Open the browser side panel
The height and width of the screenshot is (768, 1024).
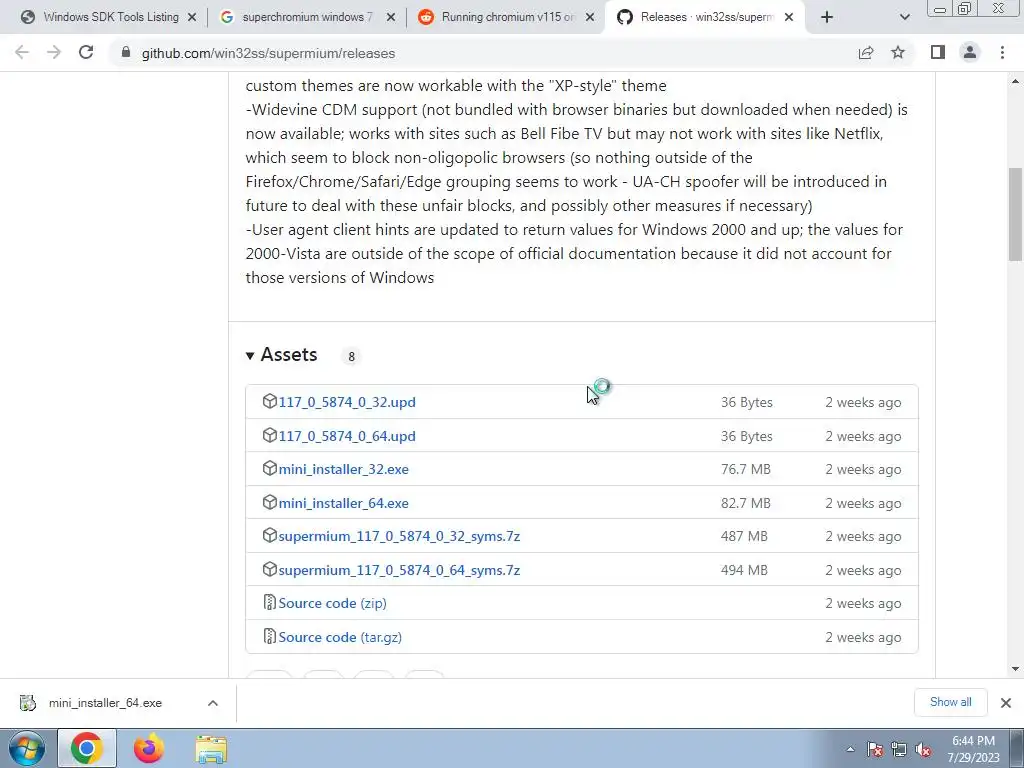click(938, 52)
